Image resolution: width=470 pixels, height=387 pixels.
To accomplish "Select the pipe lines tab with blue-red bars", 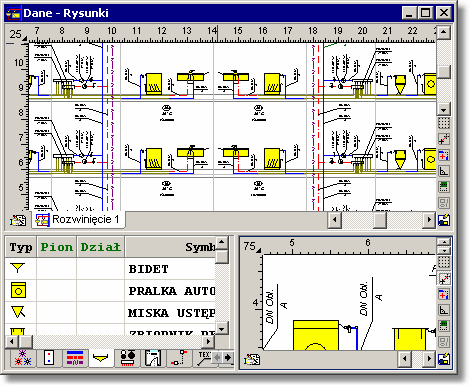I will click(x=75, y=358).
